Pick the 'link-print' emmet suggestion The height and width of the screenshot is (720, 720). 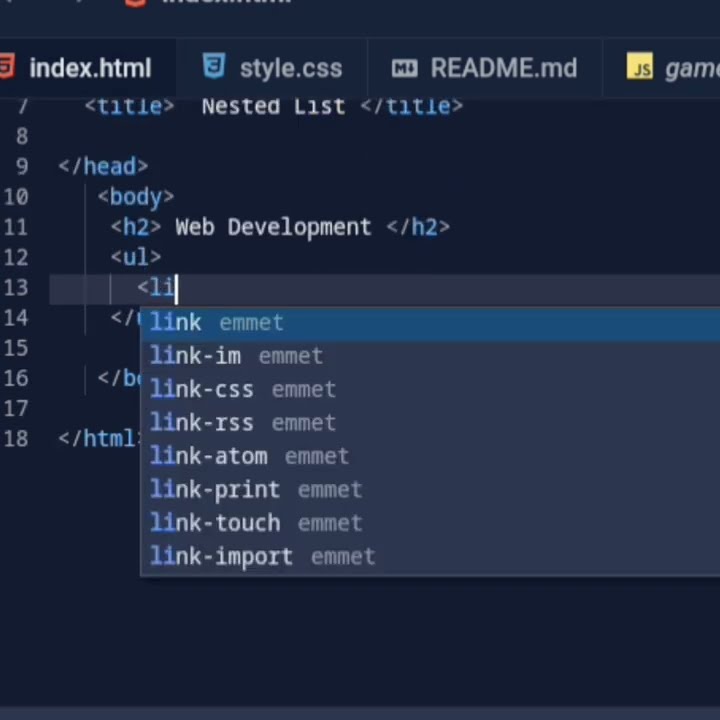430,490
